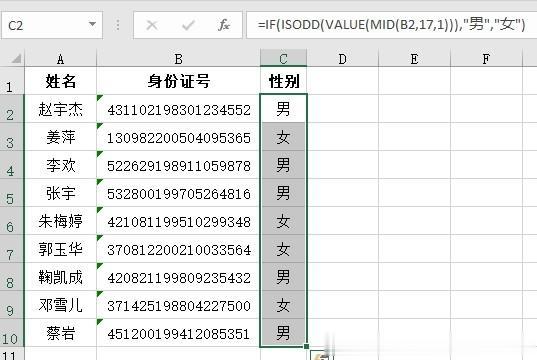Select column B header
The image size is (537, 360).
(x=178, y=59)
